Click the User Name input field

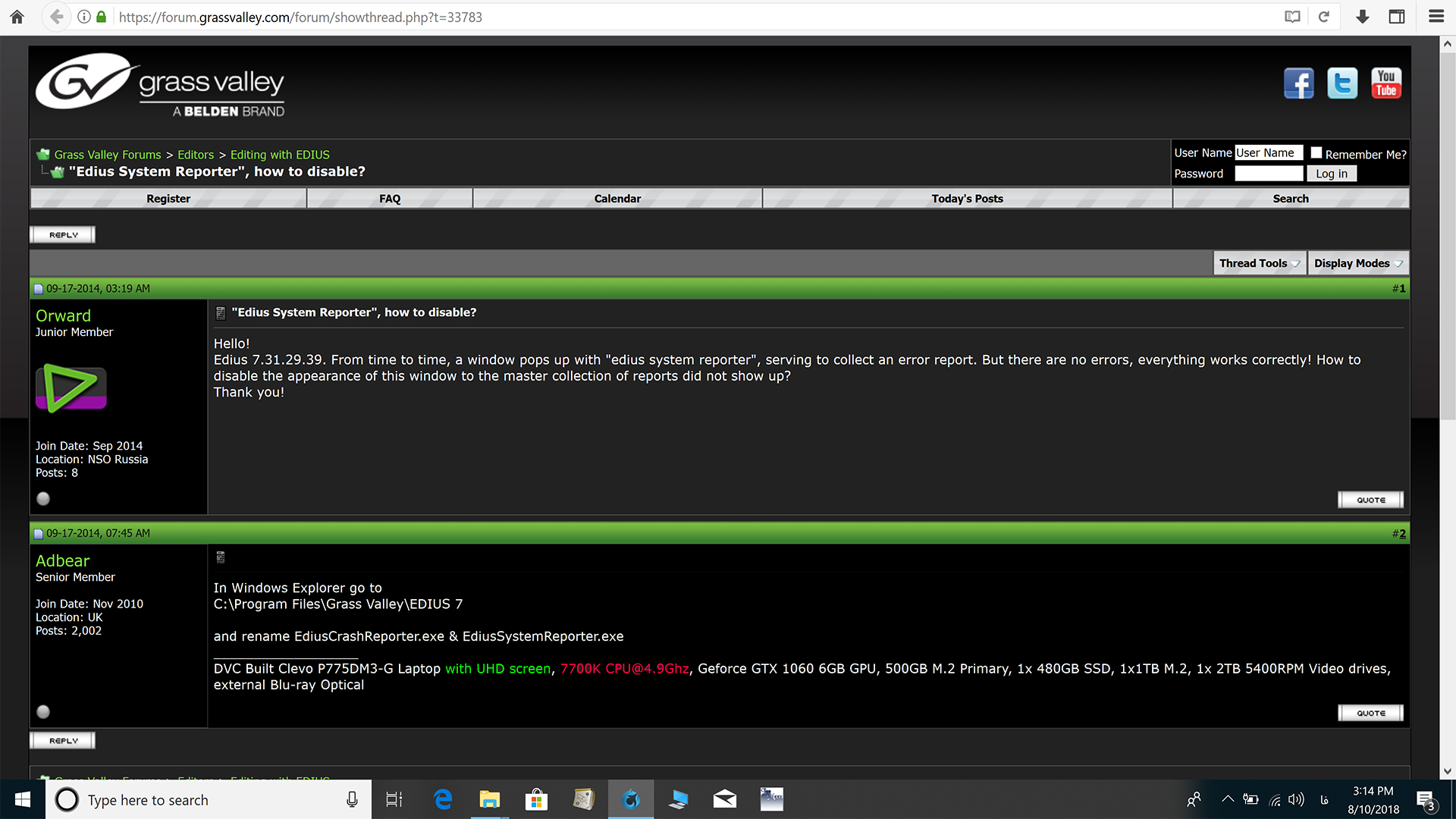[1269, 152]
